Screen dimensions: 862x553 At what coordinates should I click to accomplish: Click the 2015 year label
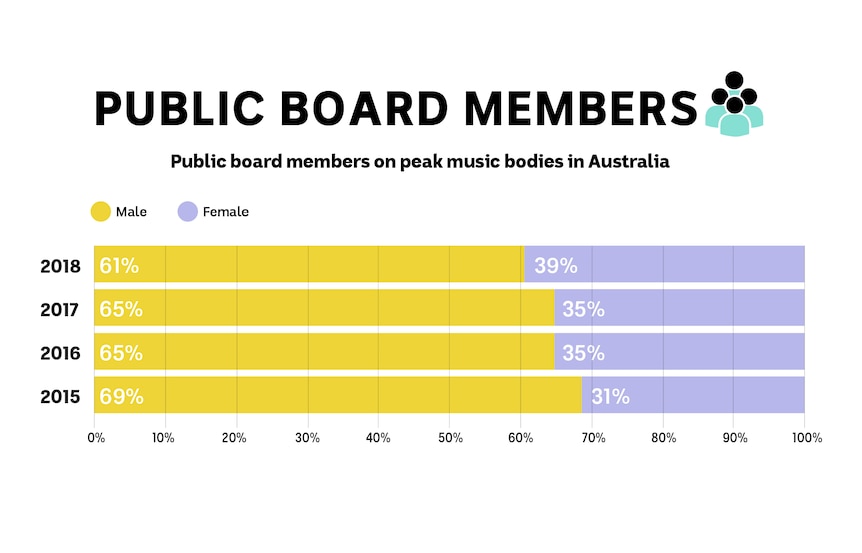click(x=60, y=397)
